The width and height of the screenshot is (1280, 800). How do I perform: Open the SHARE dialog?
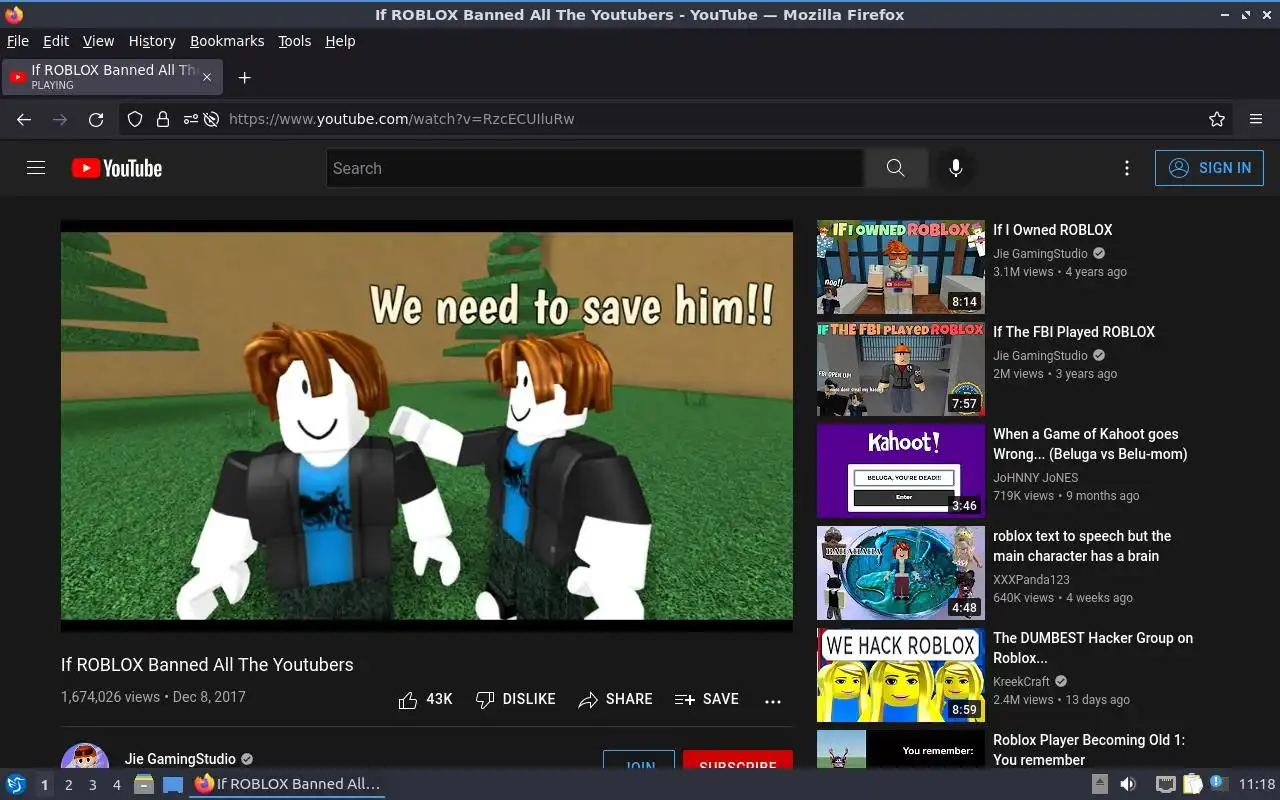(x=615, y=699)
